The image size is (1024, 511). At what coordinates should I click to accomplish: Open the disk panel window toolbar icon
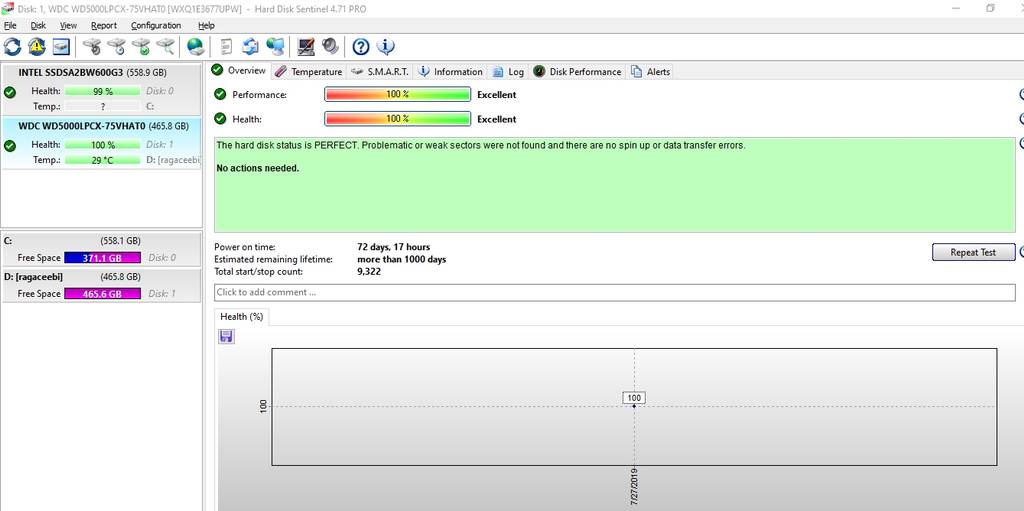click(61, 46)
